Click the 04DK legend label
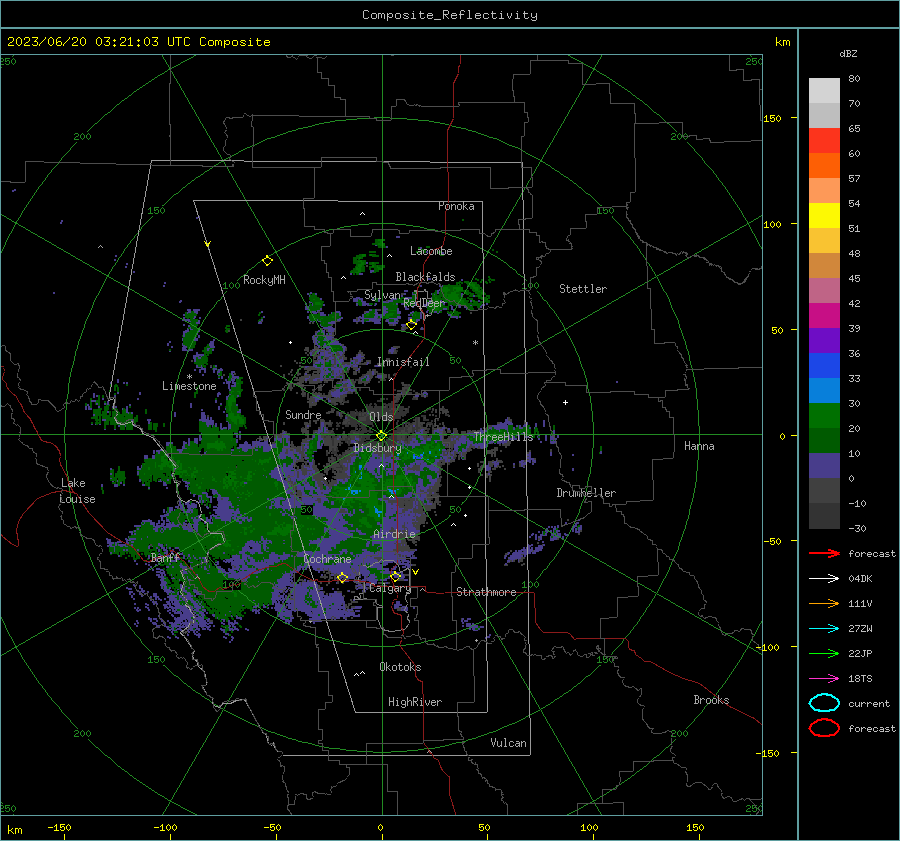900x841 pixels. [860, 579]
